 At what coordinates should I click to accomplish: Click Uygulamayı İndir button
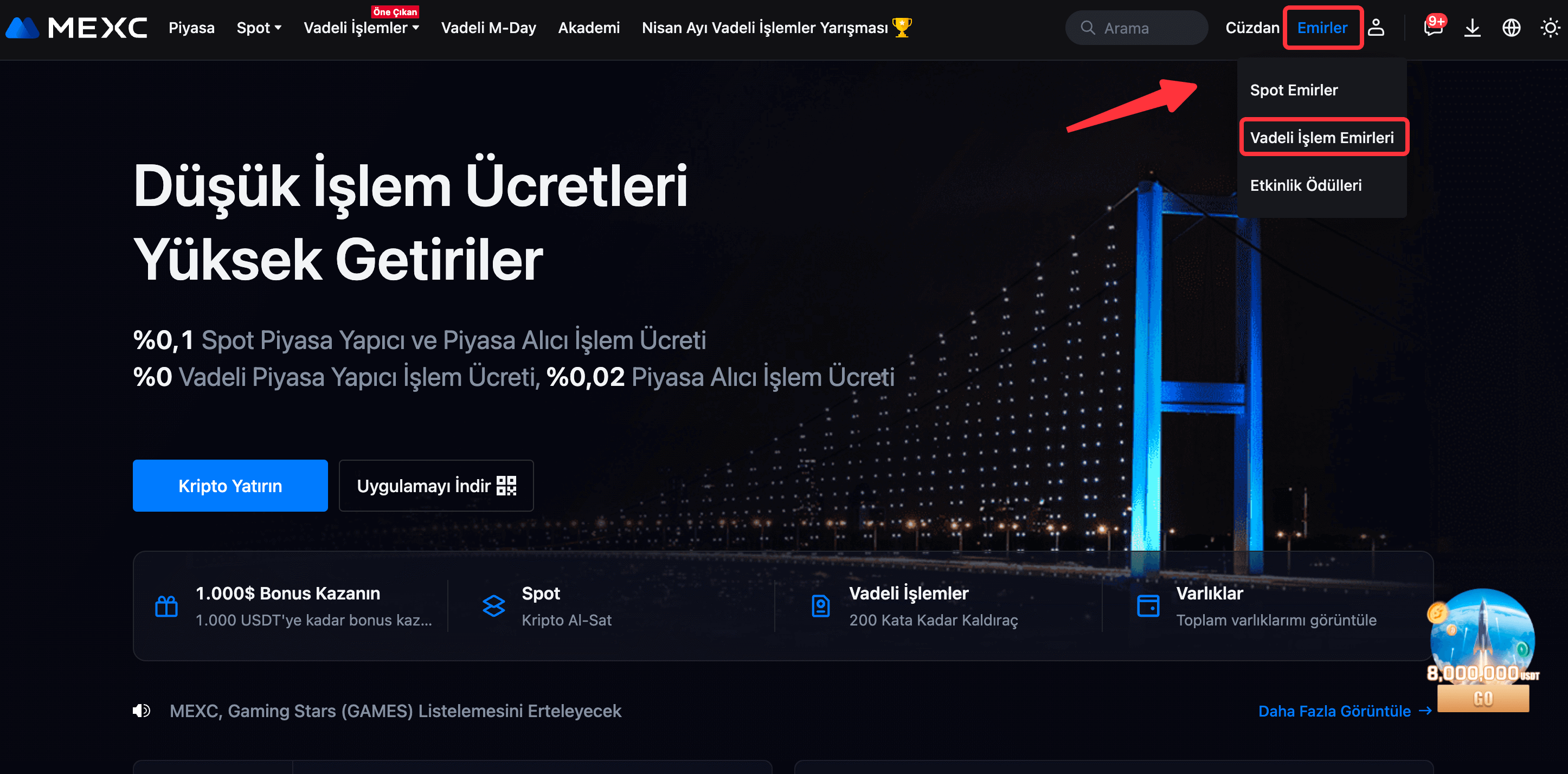(x=436, y=486)
